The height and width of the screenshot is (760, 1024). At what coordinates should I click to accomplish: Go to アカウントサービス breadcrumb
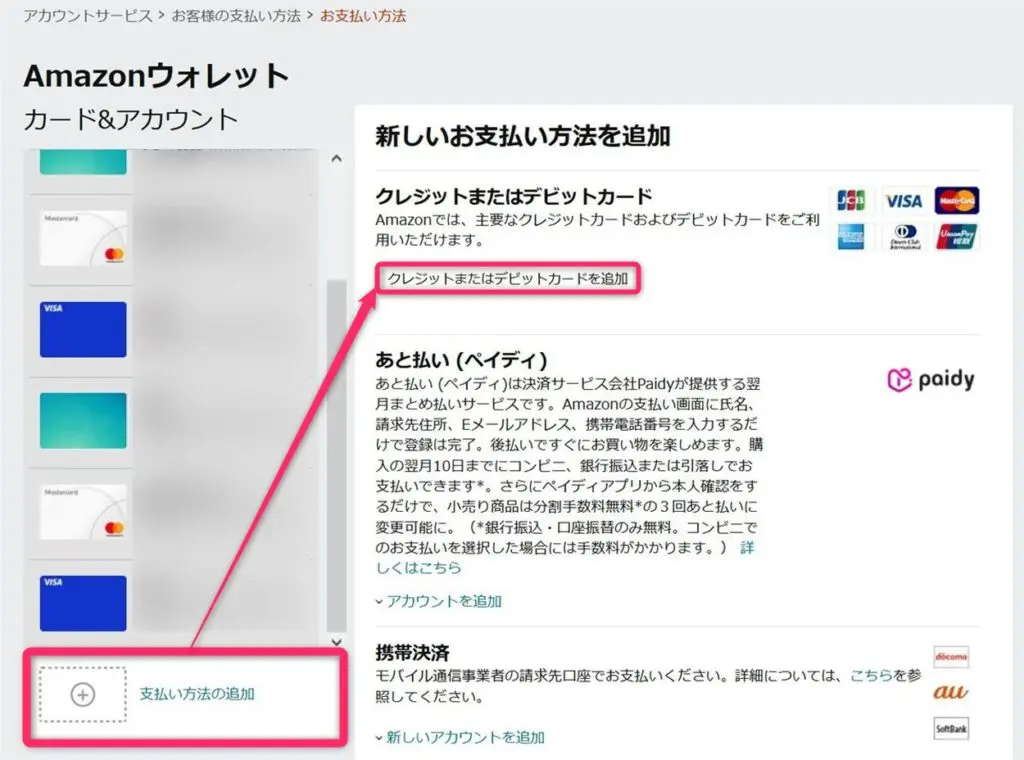point(88,16)
